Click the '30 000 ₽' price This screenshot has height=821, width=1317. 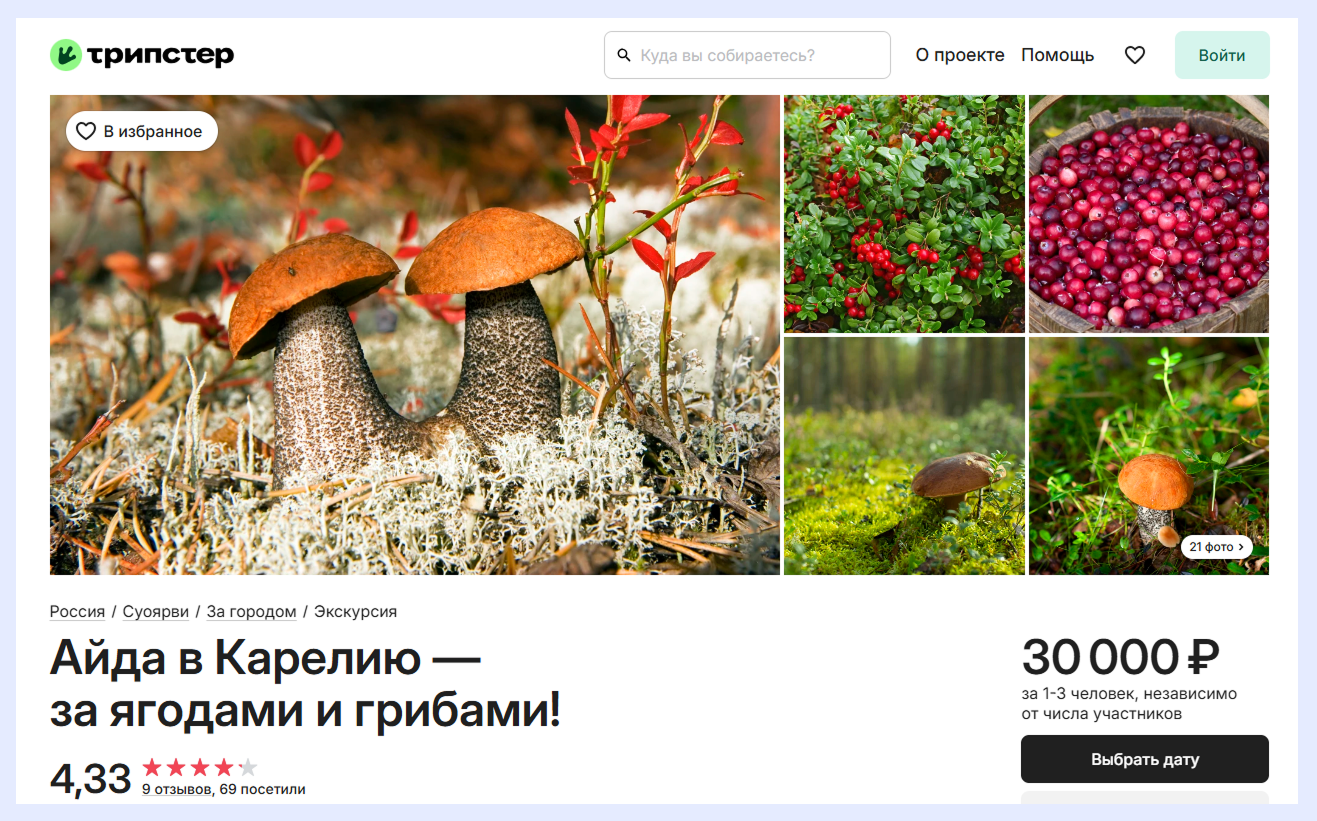(x=1120, y=657)
